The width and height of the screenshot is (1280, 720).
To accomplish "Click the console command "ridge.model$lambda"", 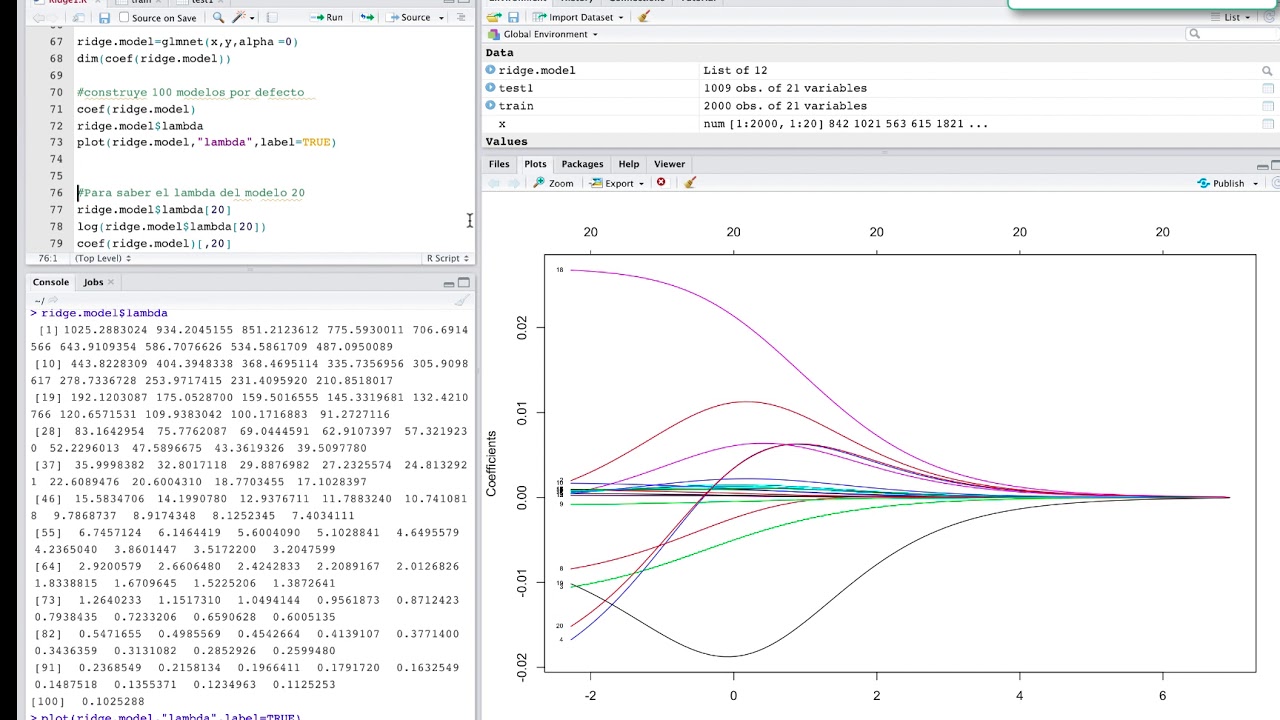I will (104, 313).
